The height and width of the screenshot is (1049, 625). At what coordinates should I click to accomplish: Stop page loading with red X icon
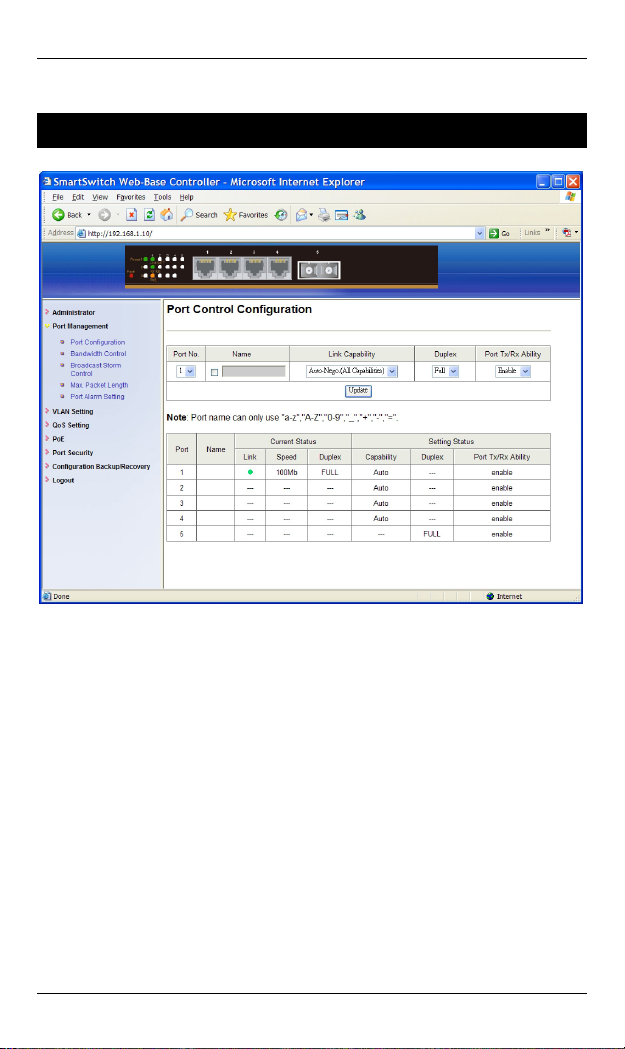pos(132,215)
